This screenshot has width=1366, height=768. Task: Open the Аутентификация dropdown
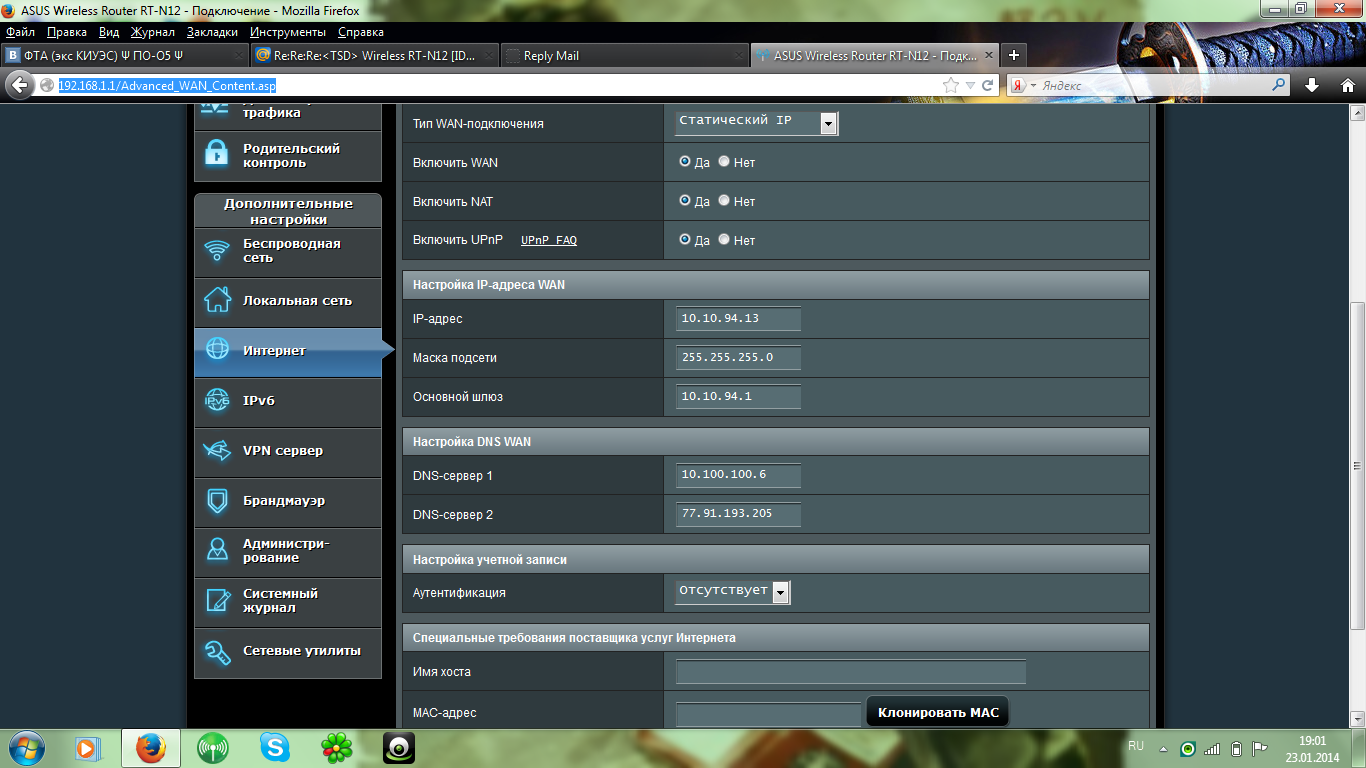(733, 592)
